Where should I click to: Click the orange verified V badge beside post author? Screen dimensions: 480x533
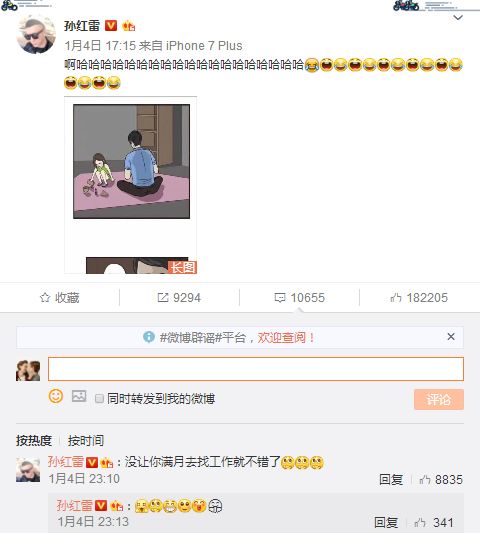point(111,25)
